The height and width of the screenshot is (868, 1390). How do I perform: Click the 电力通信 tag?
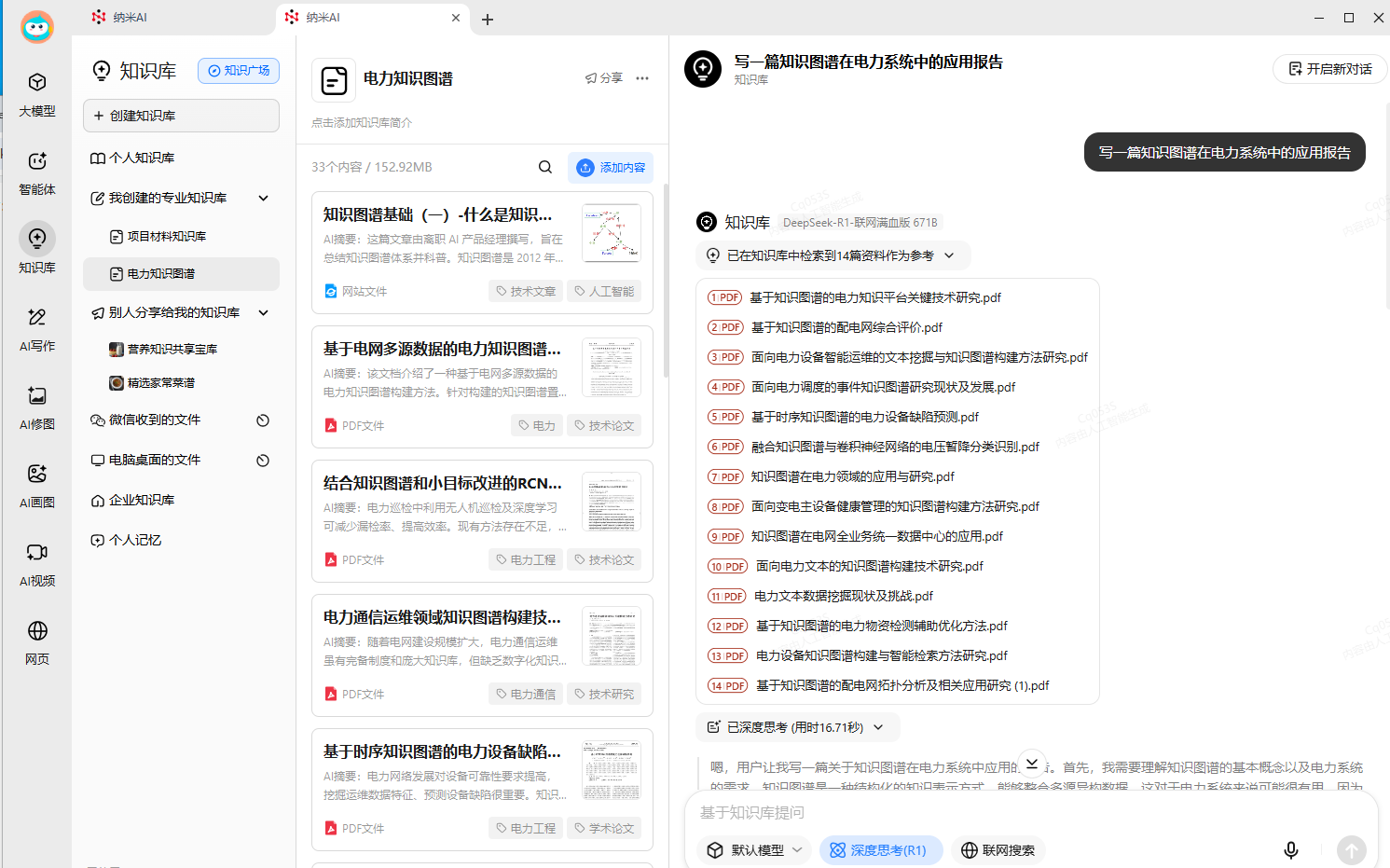526,695
